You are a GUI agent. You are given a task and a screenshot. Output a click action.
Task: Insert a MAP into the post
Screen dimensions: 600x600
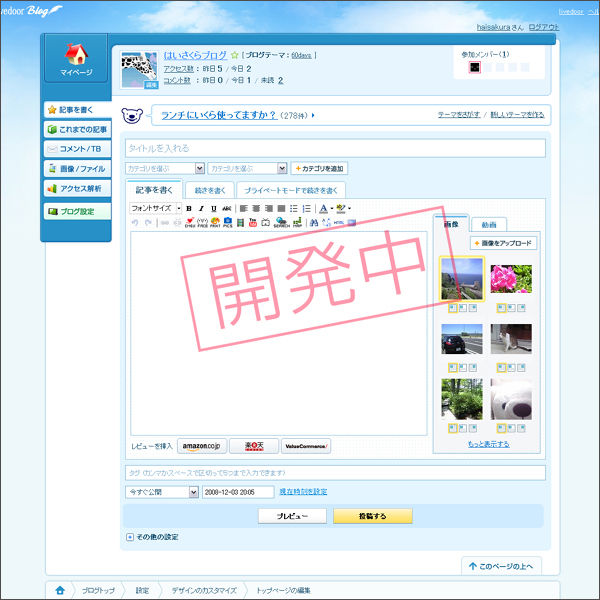click(x=297, y=222)
